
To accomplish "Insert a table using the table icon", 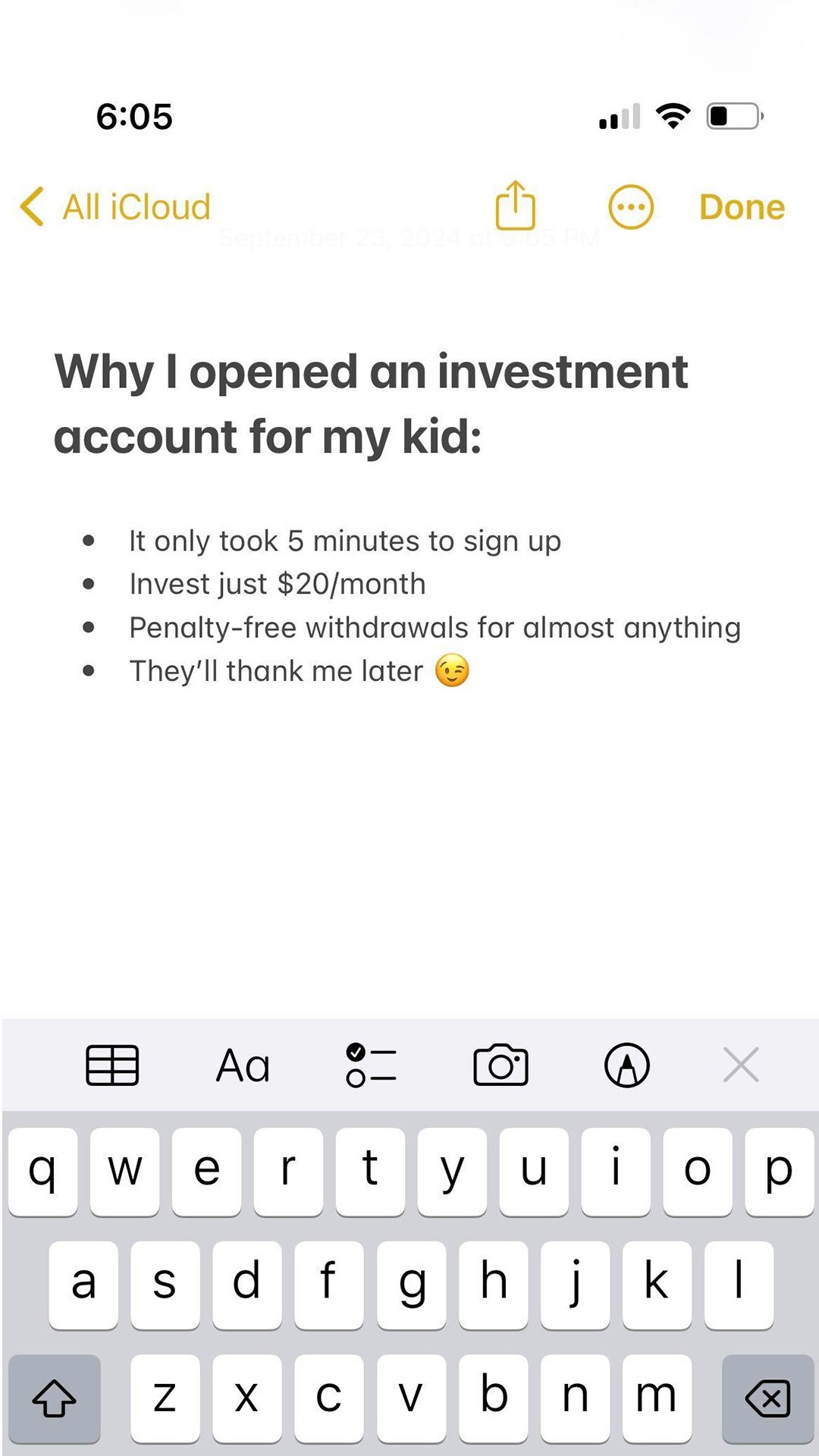I will [112, 1065].
